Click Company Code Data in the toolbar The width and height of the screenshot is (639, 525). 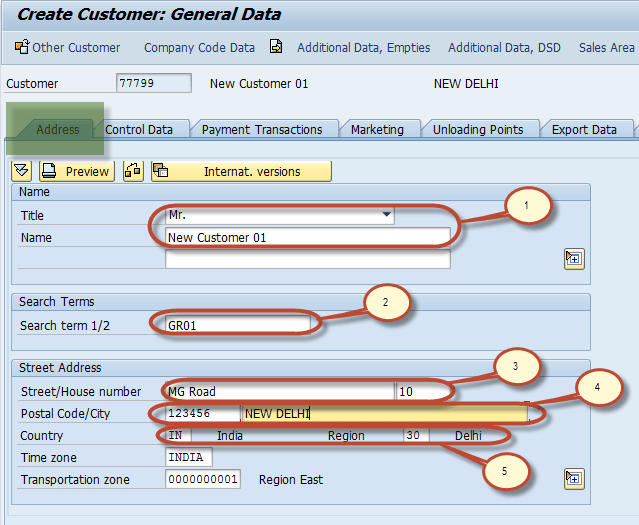199,47
